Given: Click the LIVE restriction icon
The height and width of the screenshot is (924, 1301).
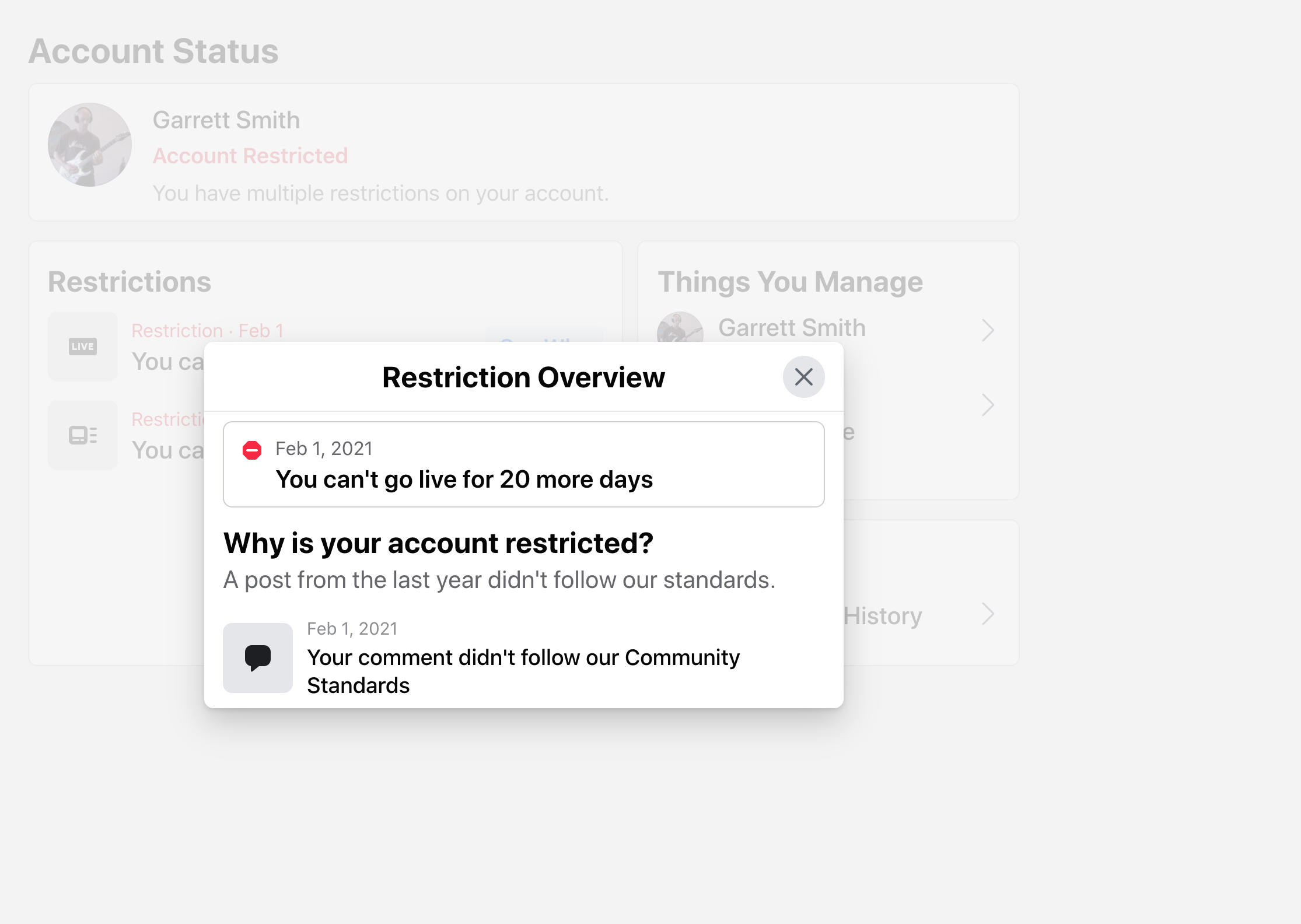Looking at the screenshot, I should (x=82, y=346).
